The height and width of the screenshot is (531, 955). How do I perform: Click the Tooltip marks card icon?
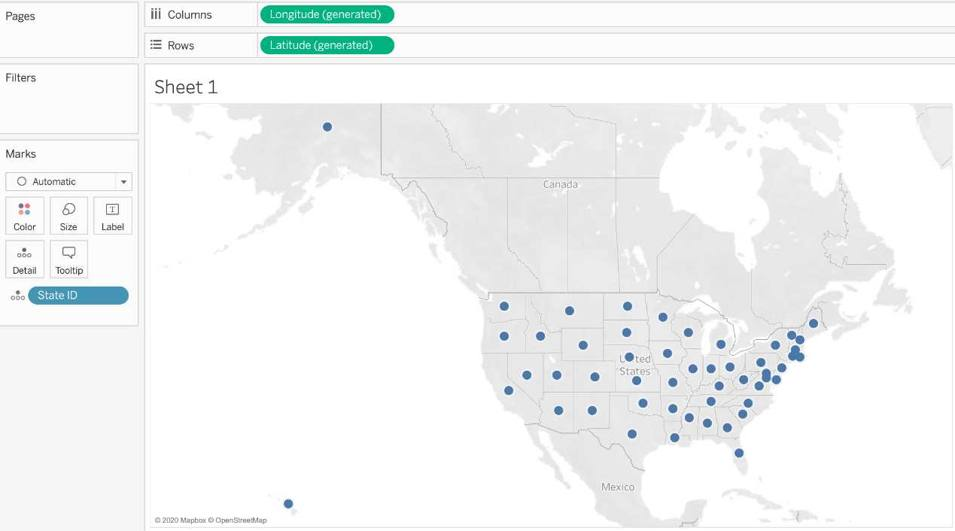pyautogui.click(x=68, y=259)
